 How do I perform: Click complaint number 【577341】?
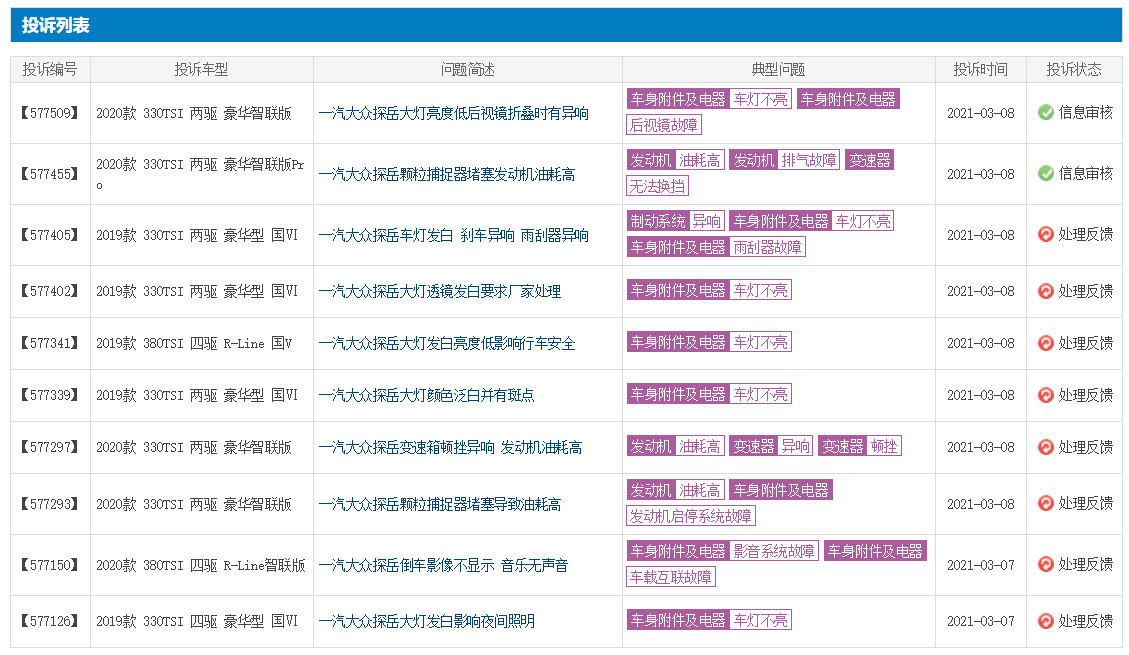click(x=50, y=343)
